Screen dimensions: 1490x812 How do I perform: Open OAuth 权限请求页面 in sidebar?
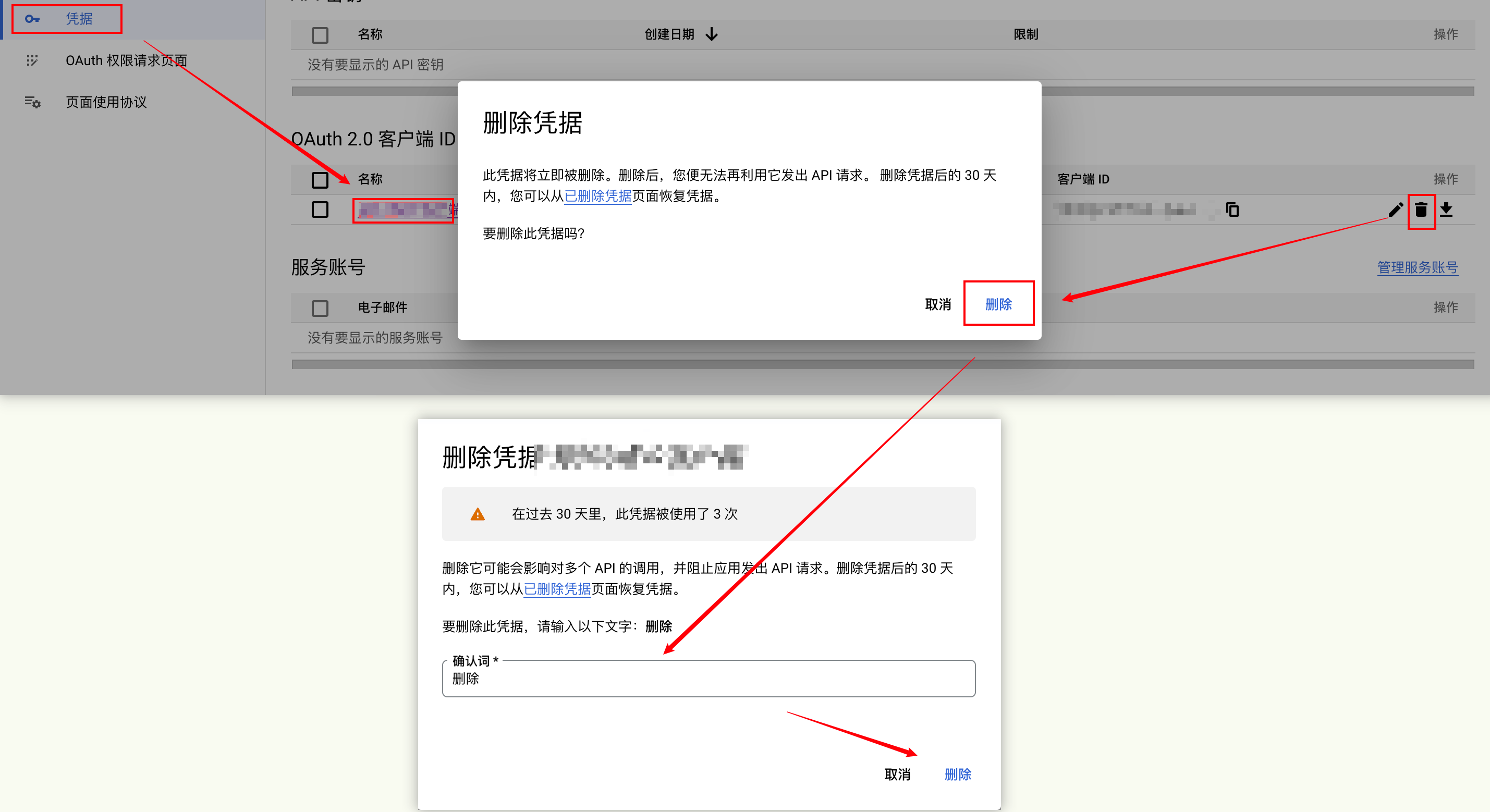126,61
